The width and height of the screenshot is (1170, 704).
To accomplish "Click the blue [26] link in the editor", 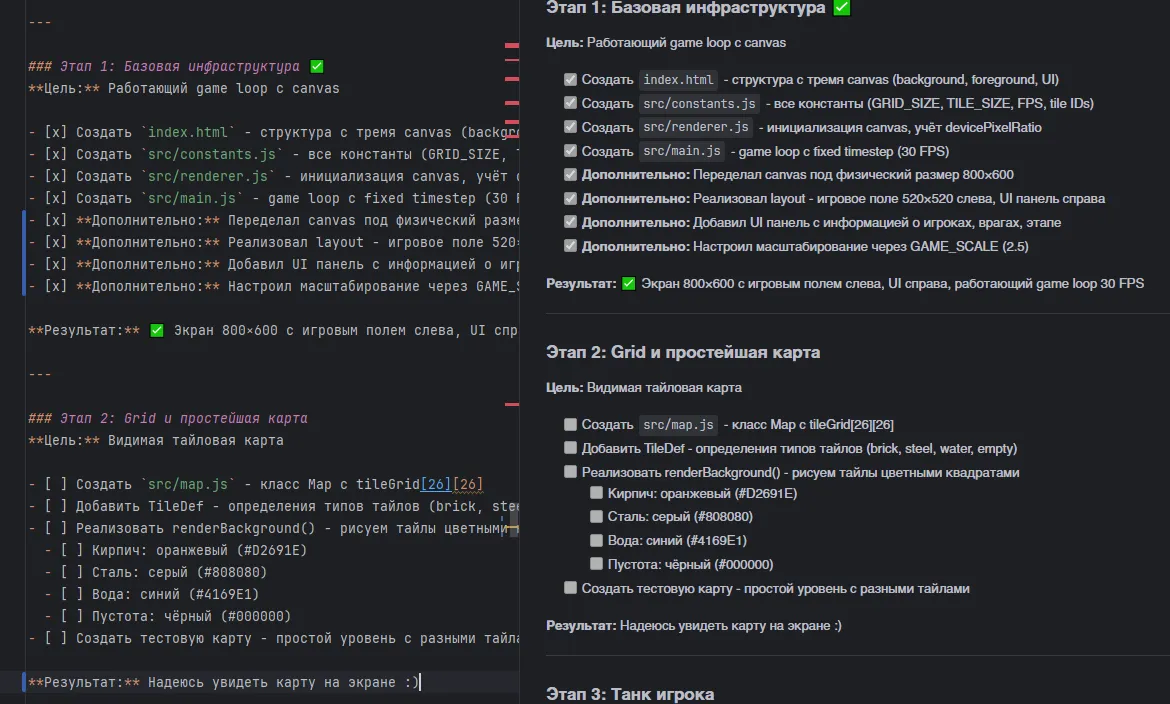I will click(435, 484).
